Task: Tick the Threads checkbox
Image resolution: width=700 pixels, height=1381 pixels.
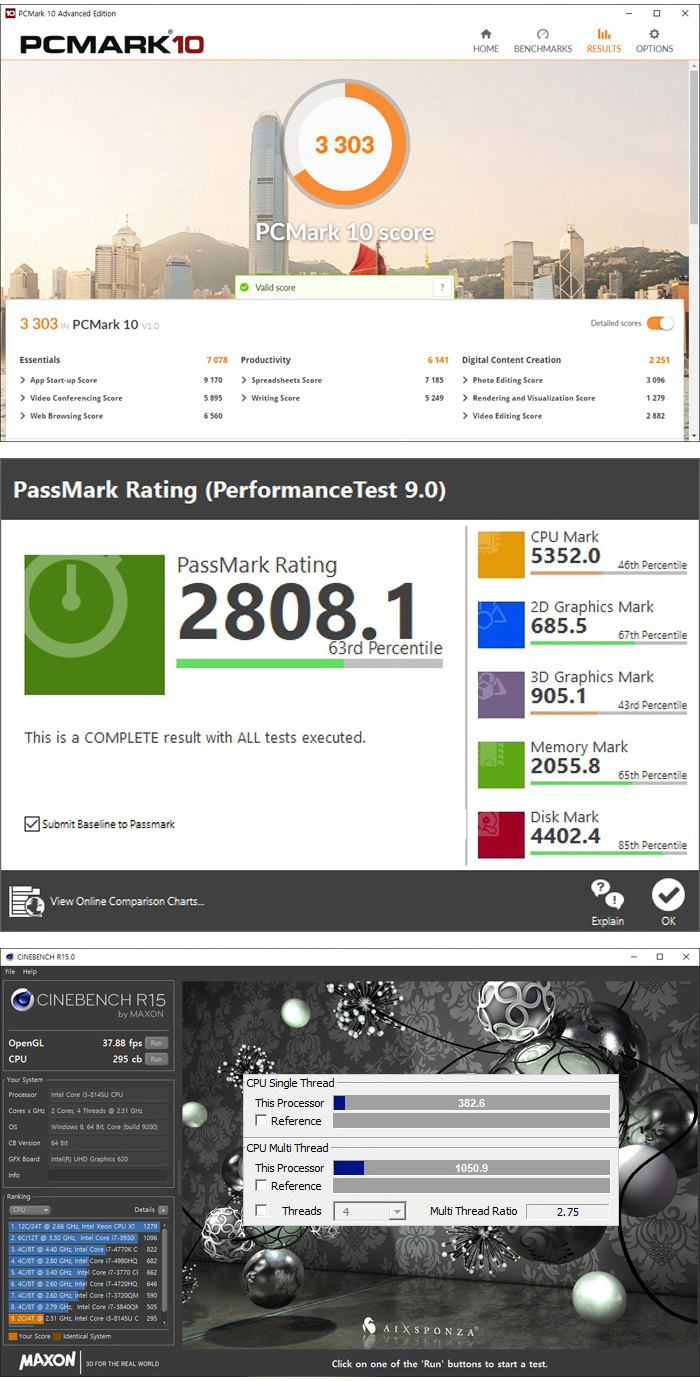Action: point(262,1211)
